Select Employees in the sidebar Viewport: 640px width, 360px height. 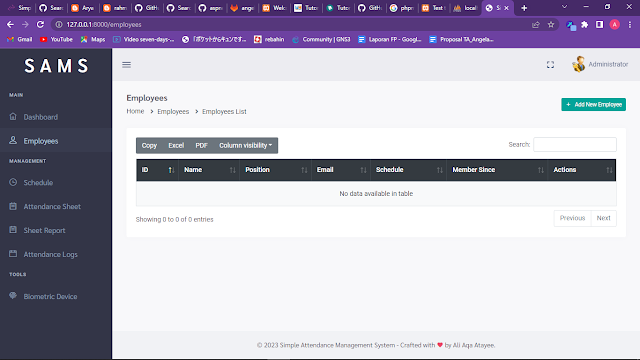(x=56, y=141)
